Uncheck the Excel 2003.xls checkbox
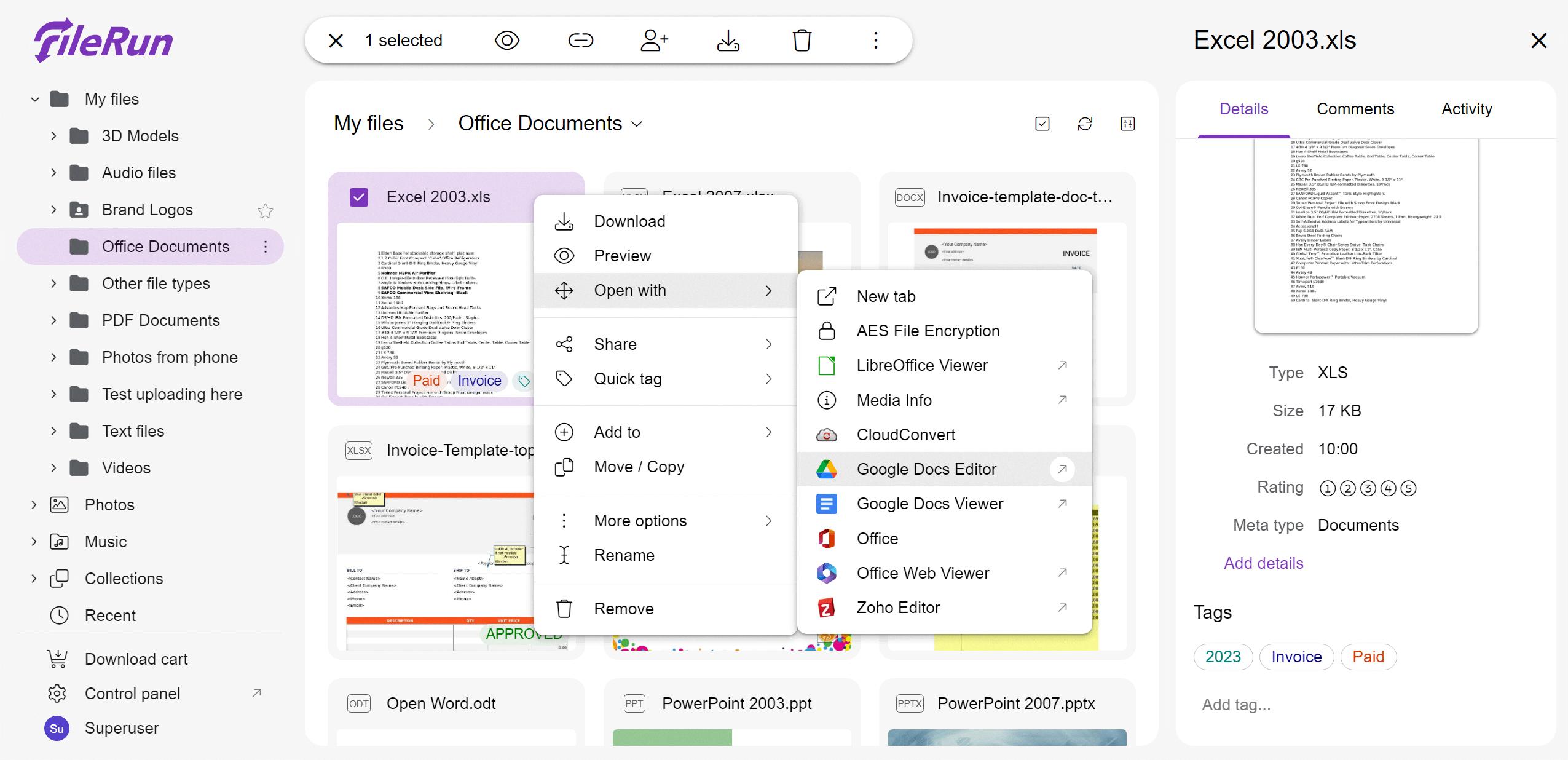Image resolution: width=1568 pixels, height=760 pixels. [359, 197]
